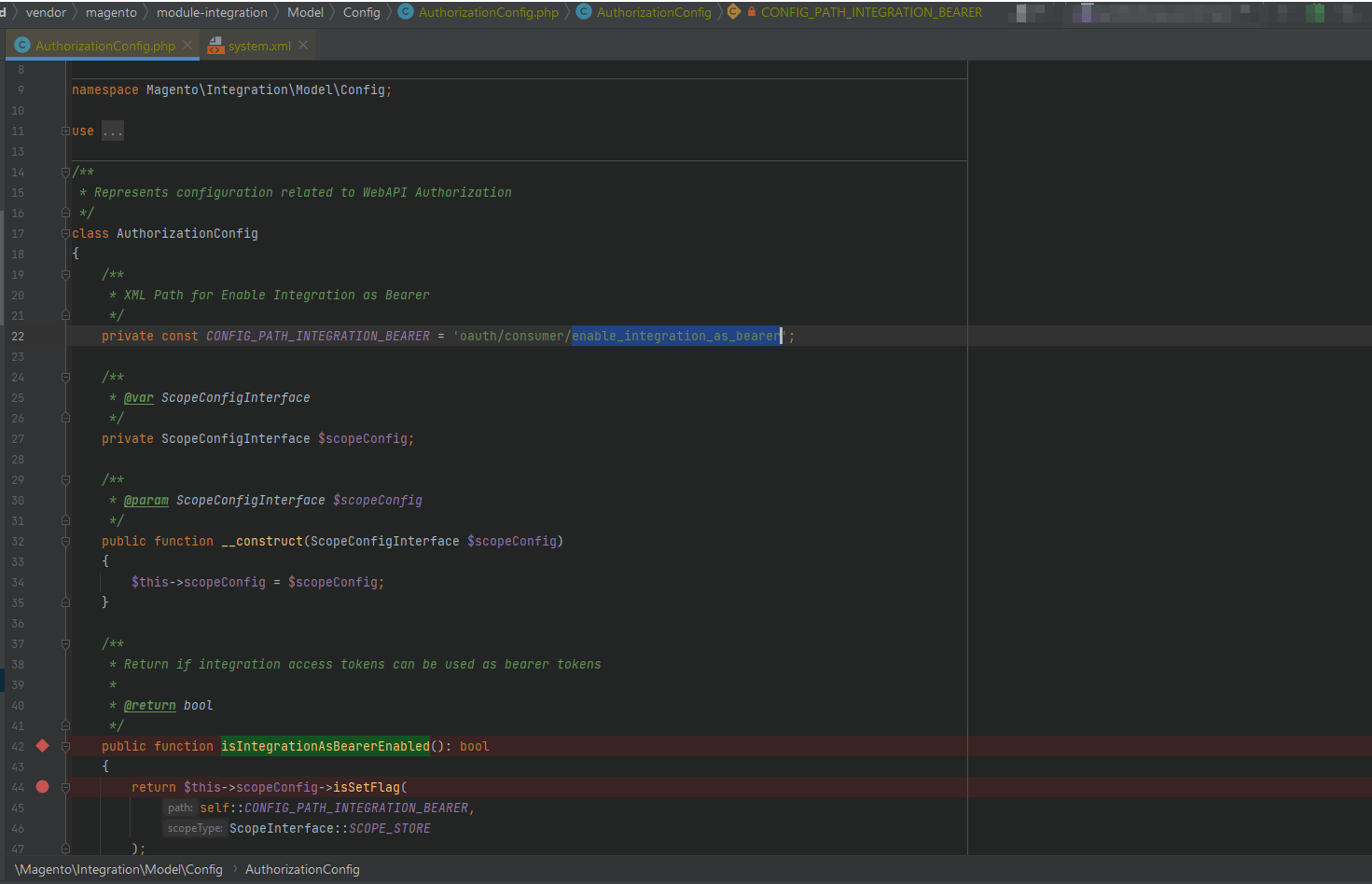This screenshot has width=1372, height=884.
Task: Collapse the AuthorizationConfig class at line 17
Action: pos(65,233)
